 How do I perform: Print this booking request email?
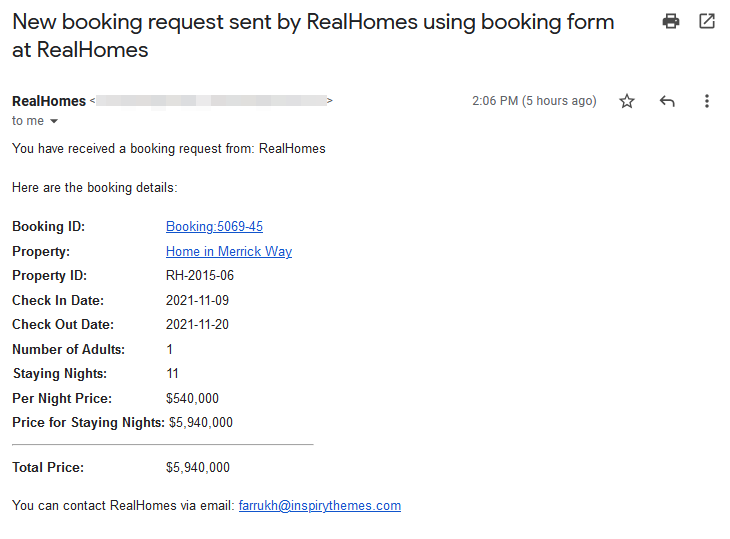[x=670, y=21]
